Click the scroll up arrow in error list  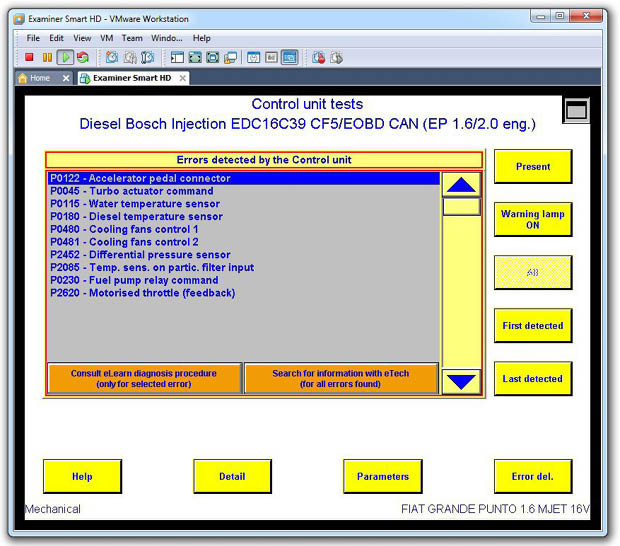(461, 184)
